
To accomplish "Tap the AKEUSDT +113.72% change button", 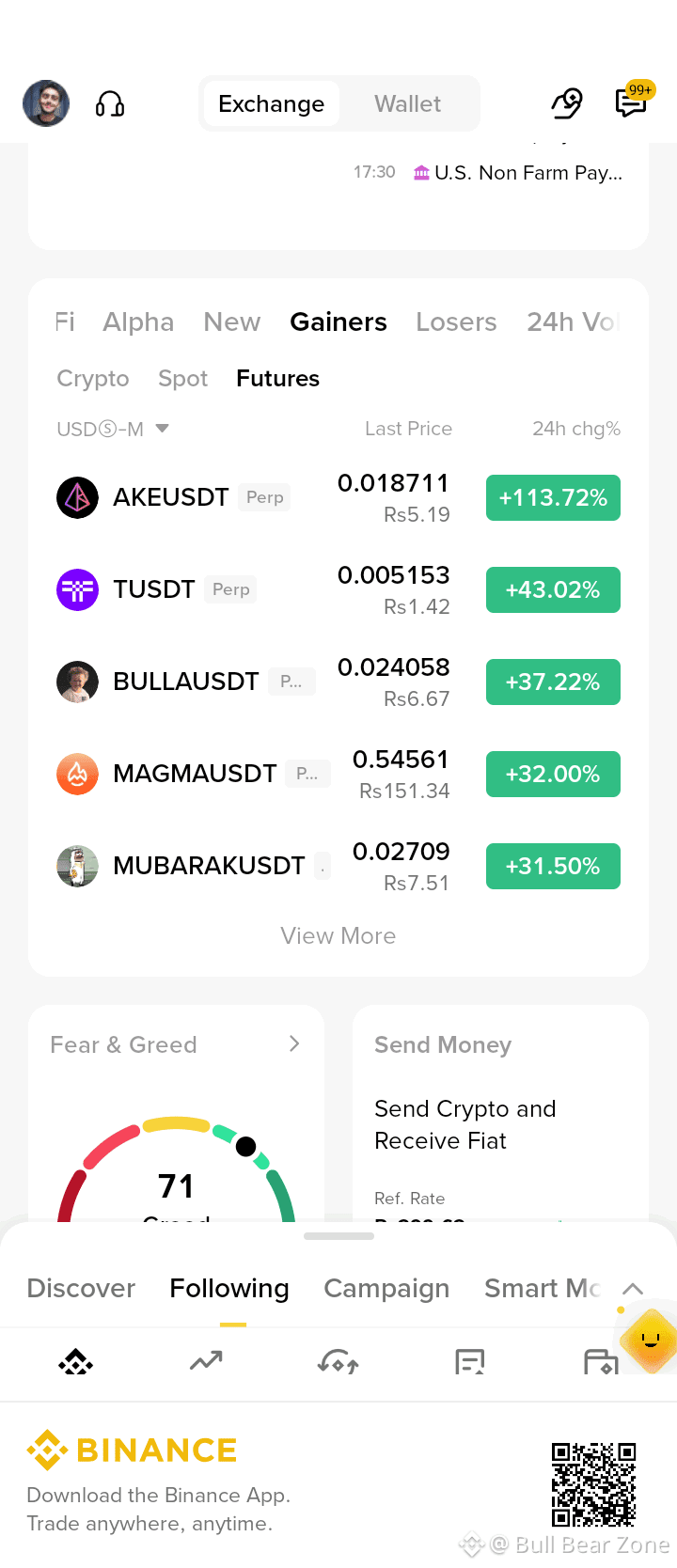I will click(553, 497).
